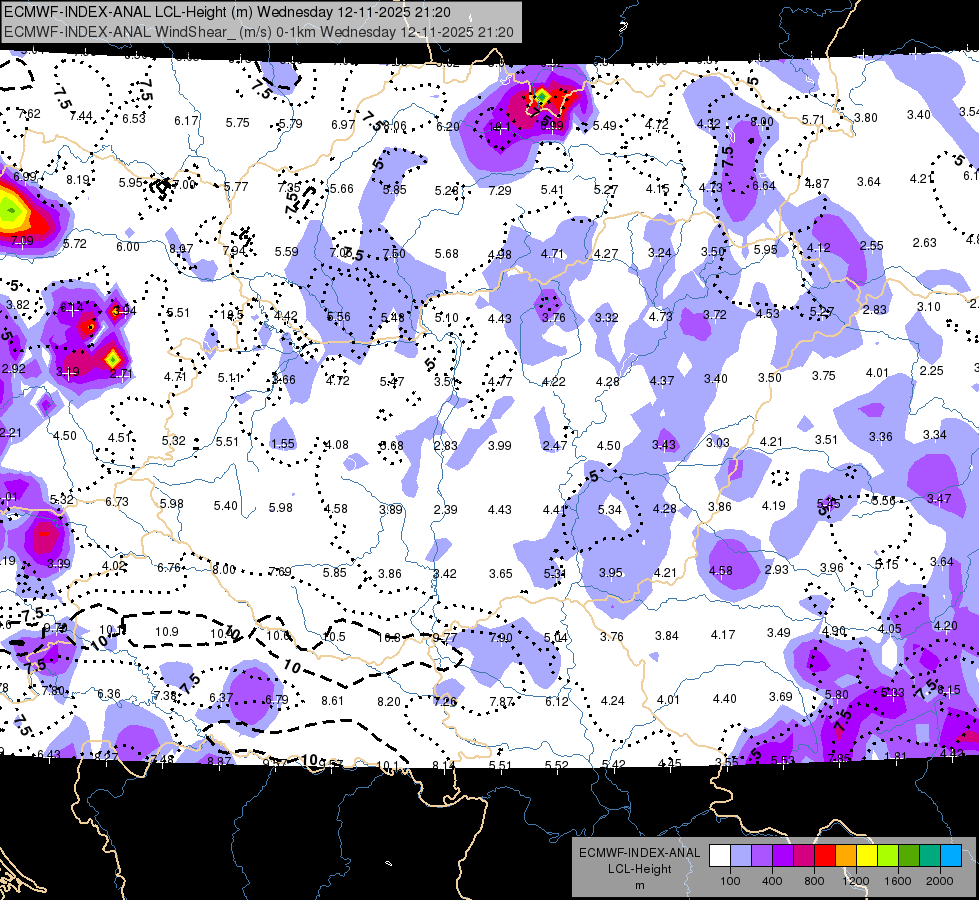Image resolution: width=979 pixels, height=900 pixels.
Task: Click the wind shear value 6.36
Action: (x=109, y=693)
